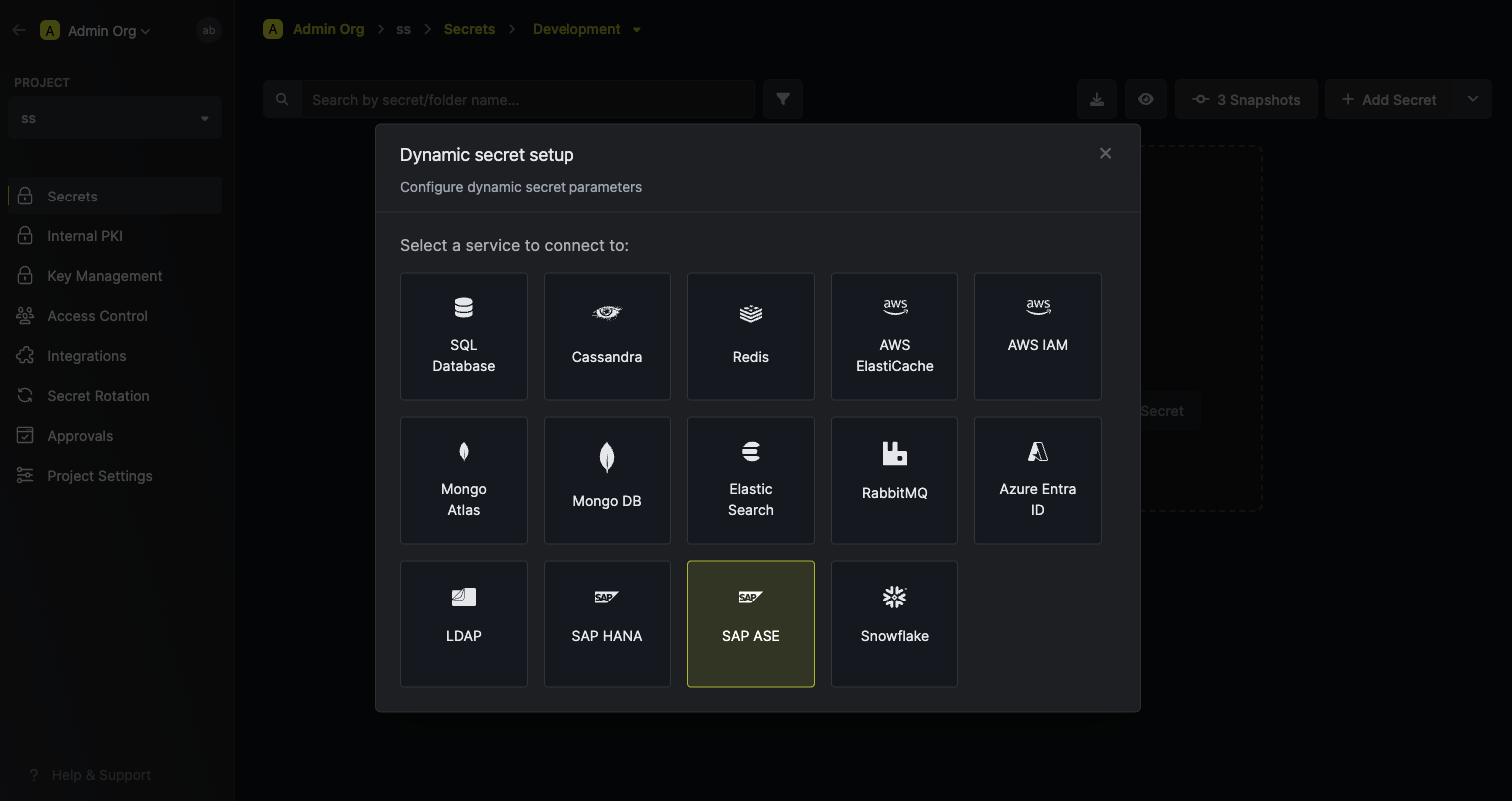
Task: Close the Dynamic secret setup dialog
Action: (1105, 153)
